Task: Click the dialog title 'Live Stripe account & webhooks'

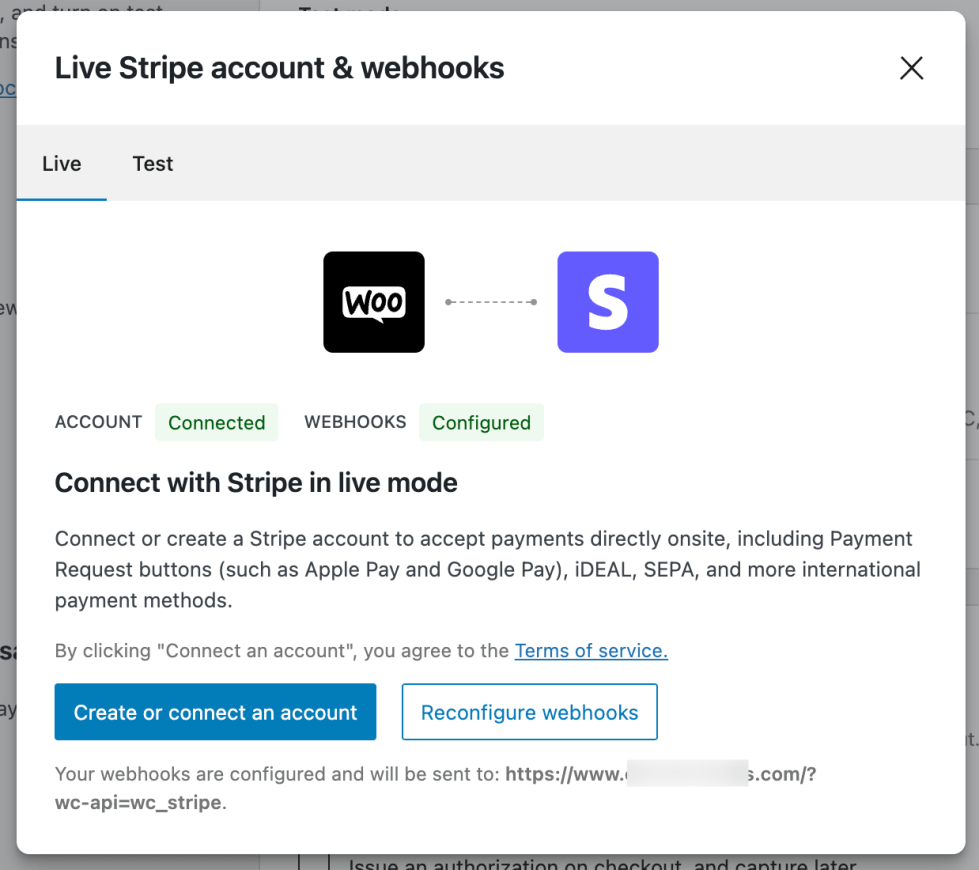Action: pyautogui.click(x=279, y=68)
